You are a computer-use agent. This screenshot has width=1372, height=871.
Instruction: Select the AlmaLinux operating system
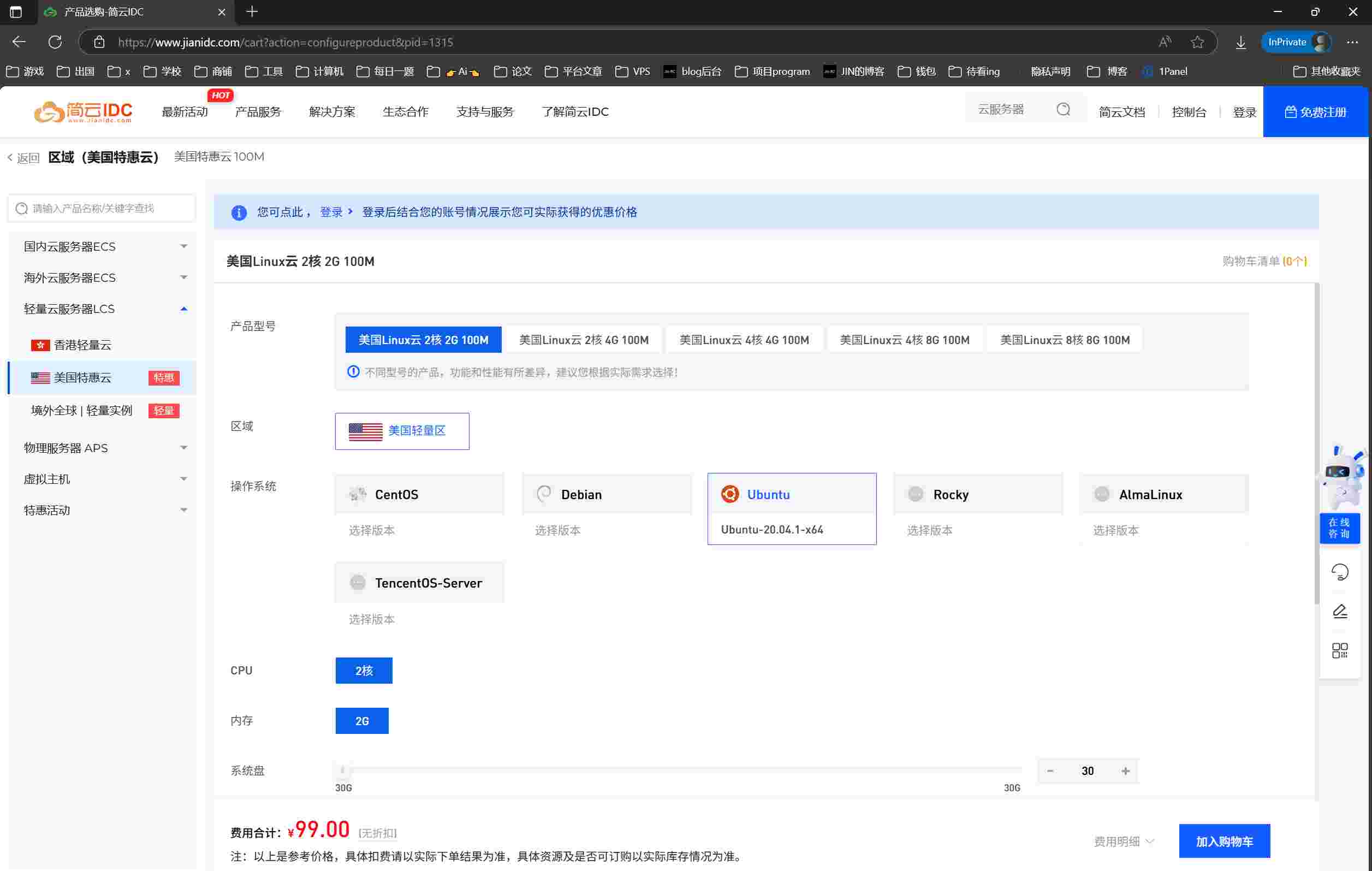[x=1164, y=494]
